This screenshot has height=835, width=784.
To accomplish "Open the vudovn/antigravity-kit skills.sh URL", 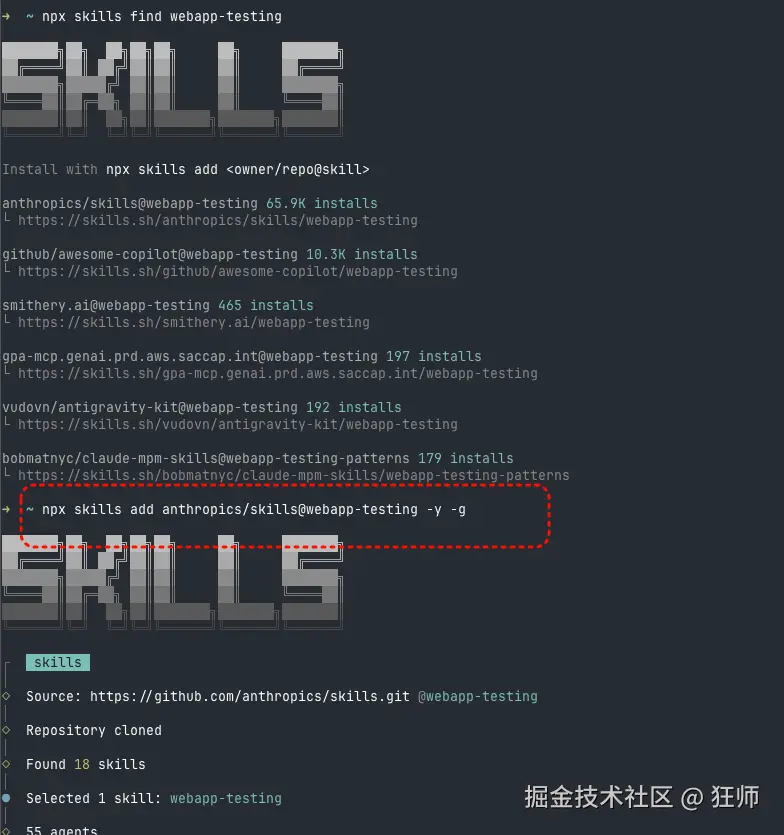I will [238, 425].
